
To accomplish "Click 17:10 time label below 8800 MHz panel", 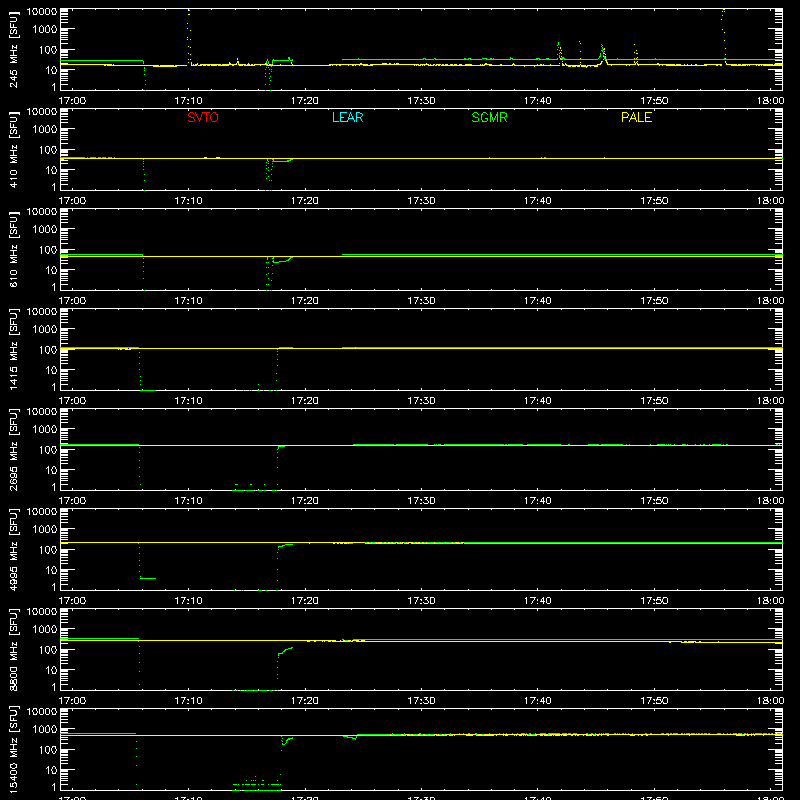I will 188,701.
